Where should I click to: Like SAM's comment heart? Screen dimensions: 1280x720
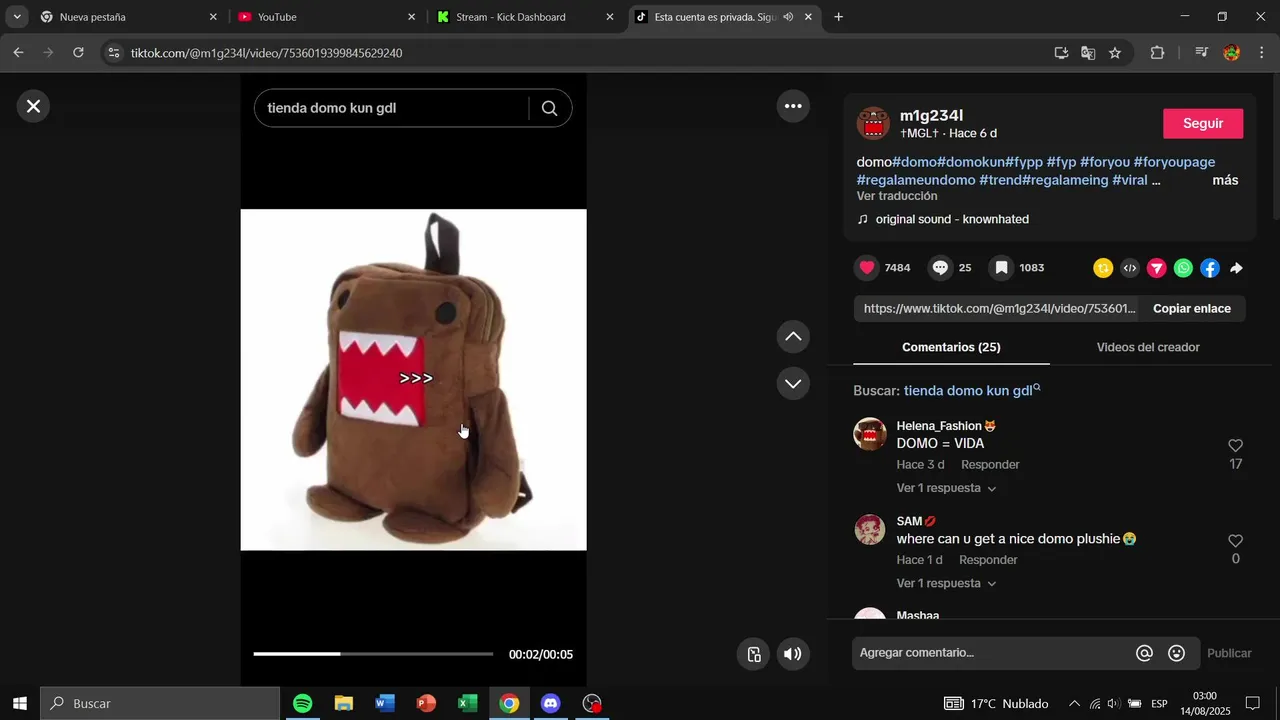point(1236,541)
